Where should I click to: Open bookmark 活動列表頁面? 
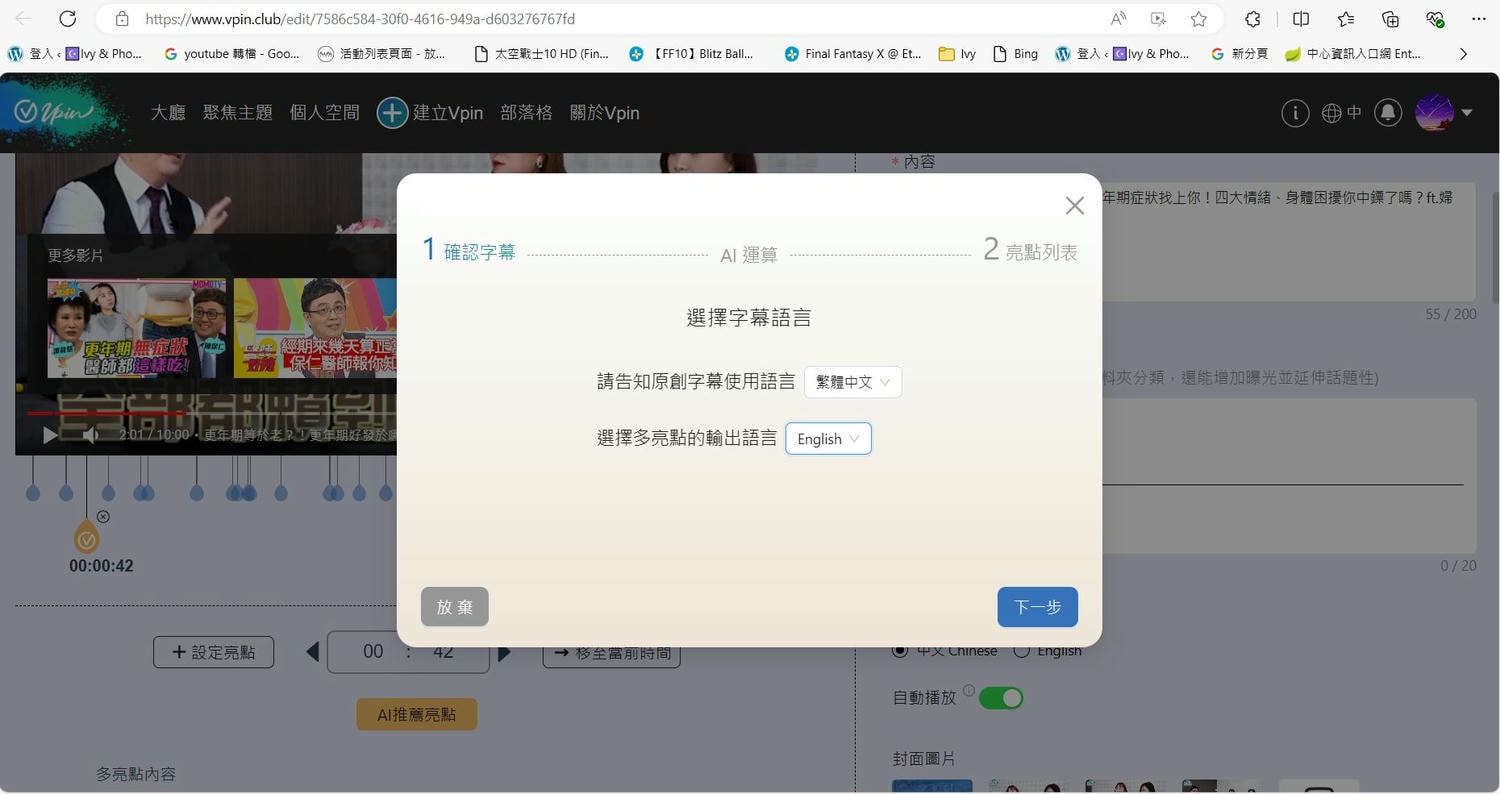pos(381,54)
